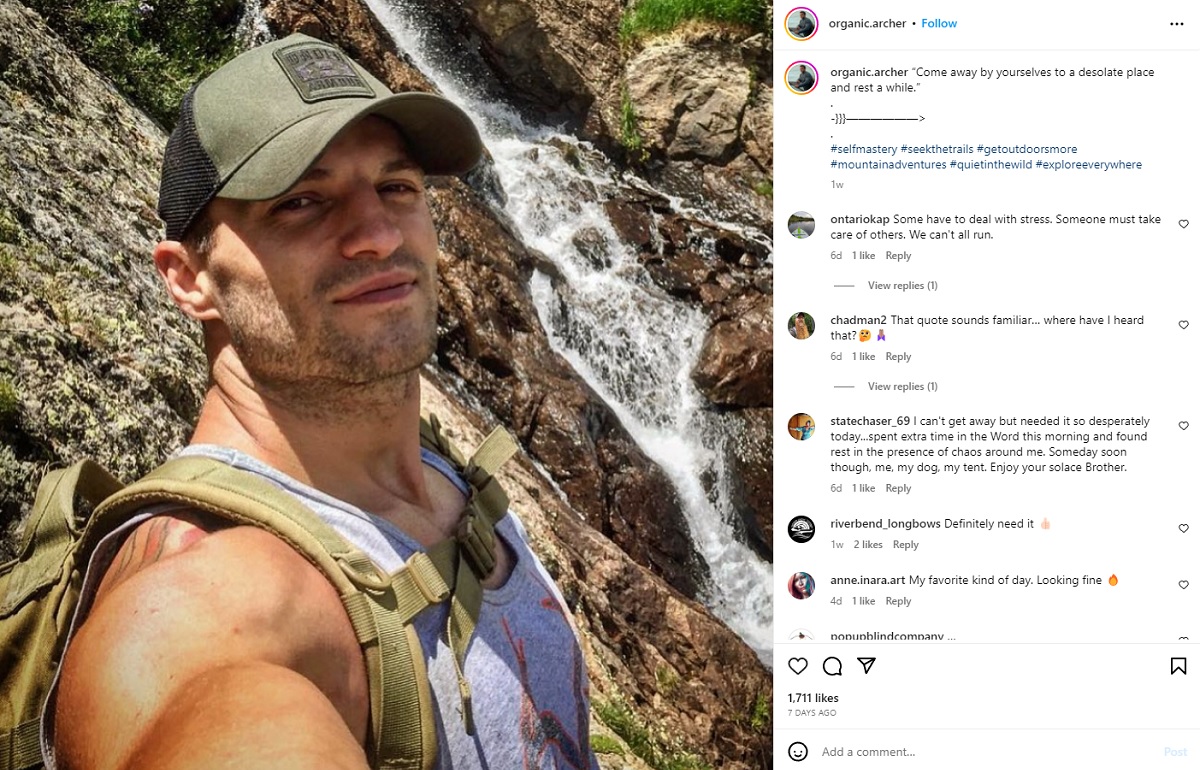Open the three-dot more options menu
1200x770 pixels.
1177,23
